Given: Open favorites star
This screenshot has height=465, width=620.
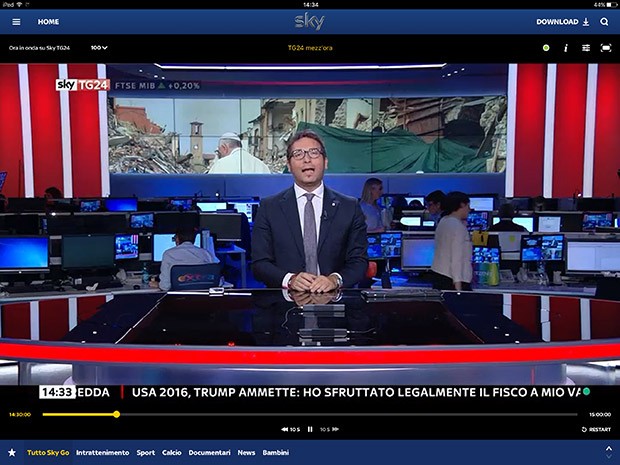Looking at the screenshot, I should (12, 452).
